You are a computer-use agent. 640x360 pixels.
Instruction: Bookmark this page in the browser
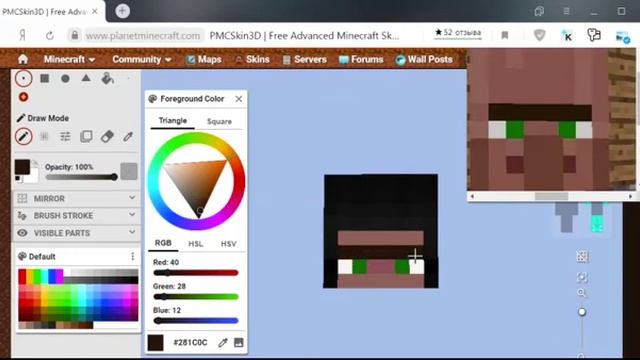[505, 36]
